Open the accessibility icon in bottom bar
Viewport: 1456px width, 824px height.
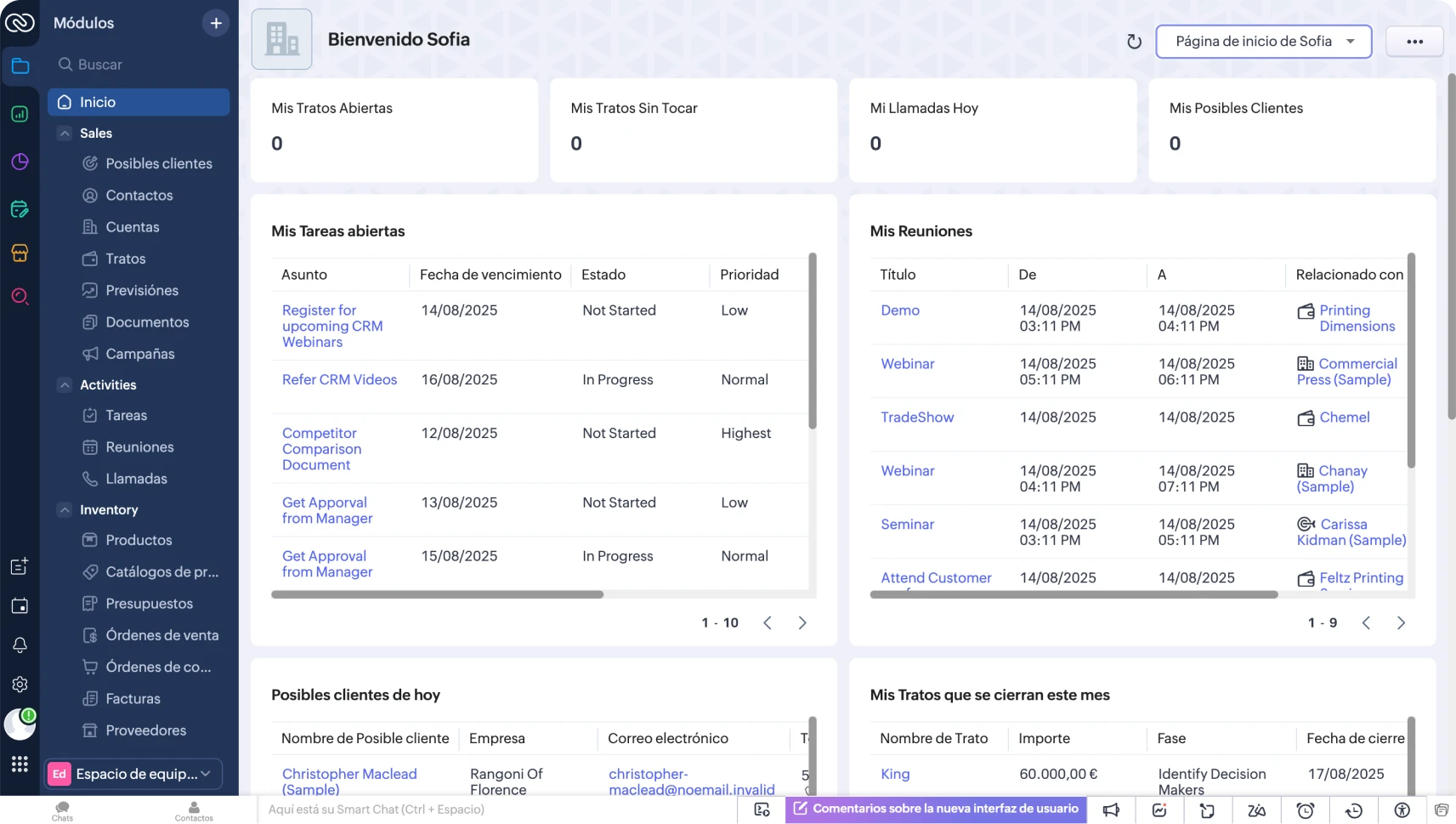click(x=1402, y=810)
